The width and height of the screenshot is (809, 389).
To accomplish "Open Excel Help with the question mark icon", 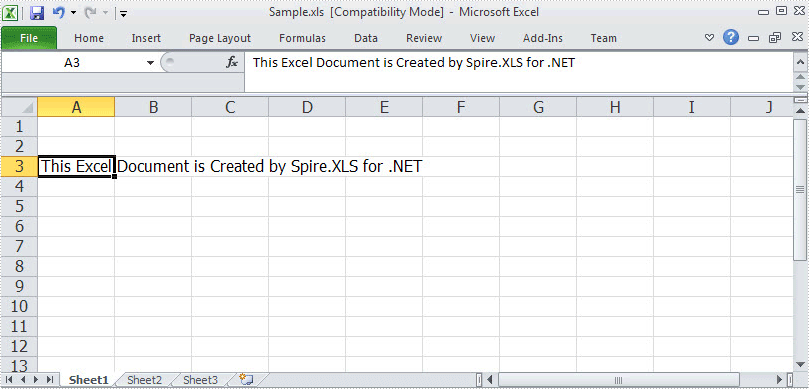I will coord(731,37).
